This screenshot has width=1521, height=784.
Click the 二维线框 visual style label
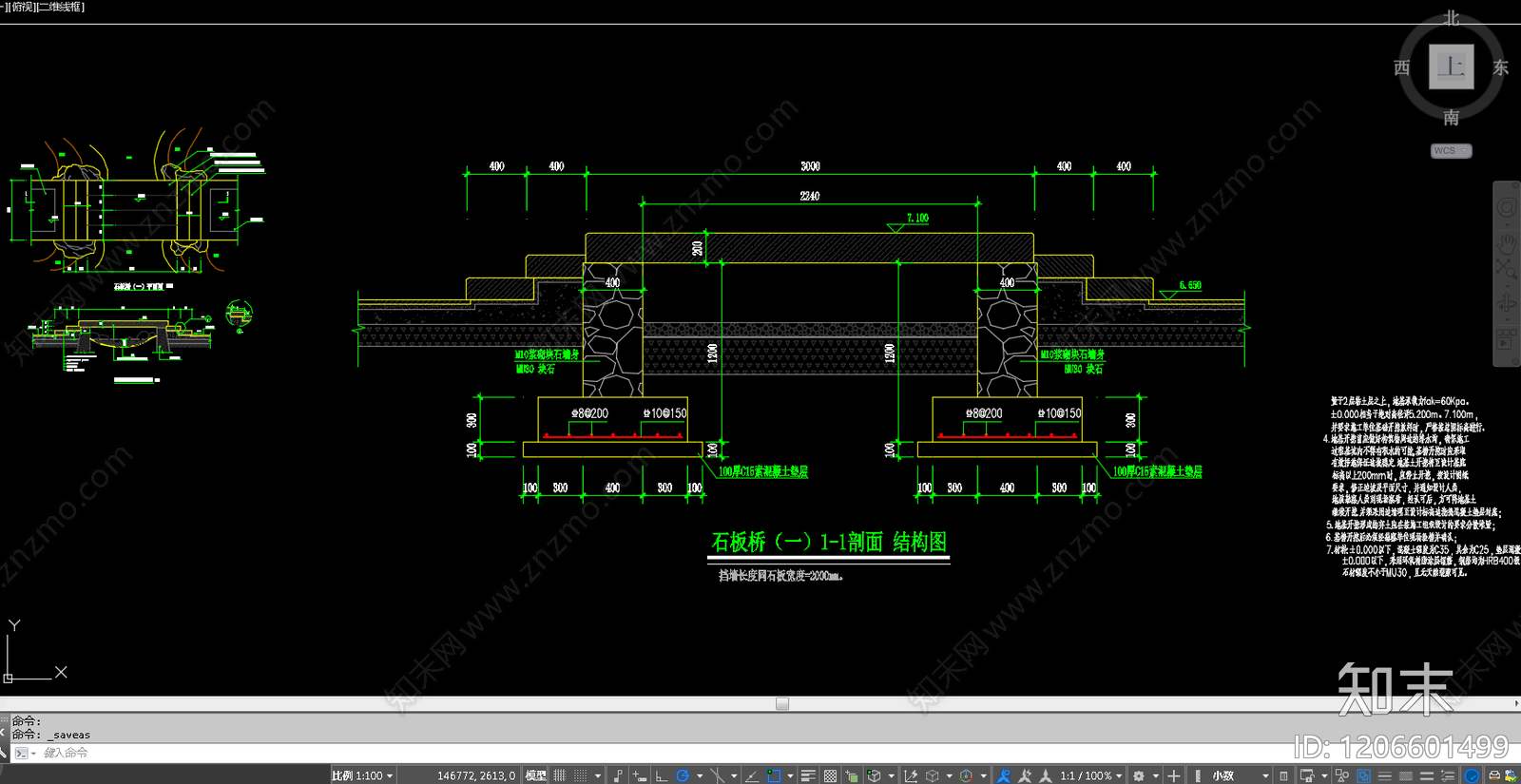[x=61, y=7]
